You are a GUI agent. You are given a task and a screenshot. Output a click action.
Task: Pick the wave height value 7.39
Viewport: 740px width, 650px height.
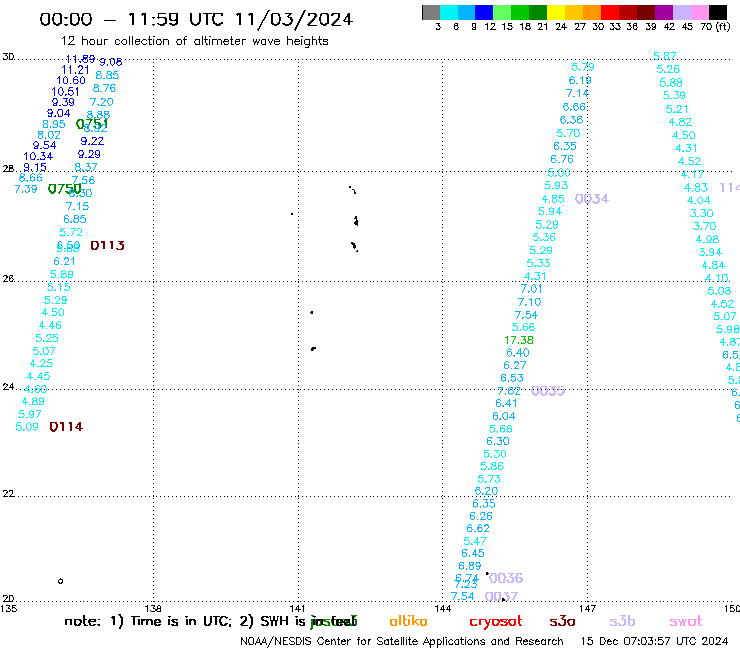[x=26, y=189]
